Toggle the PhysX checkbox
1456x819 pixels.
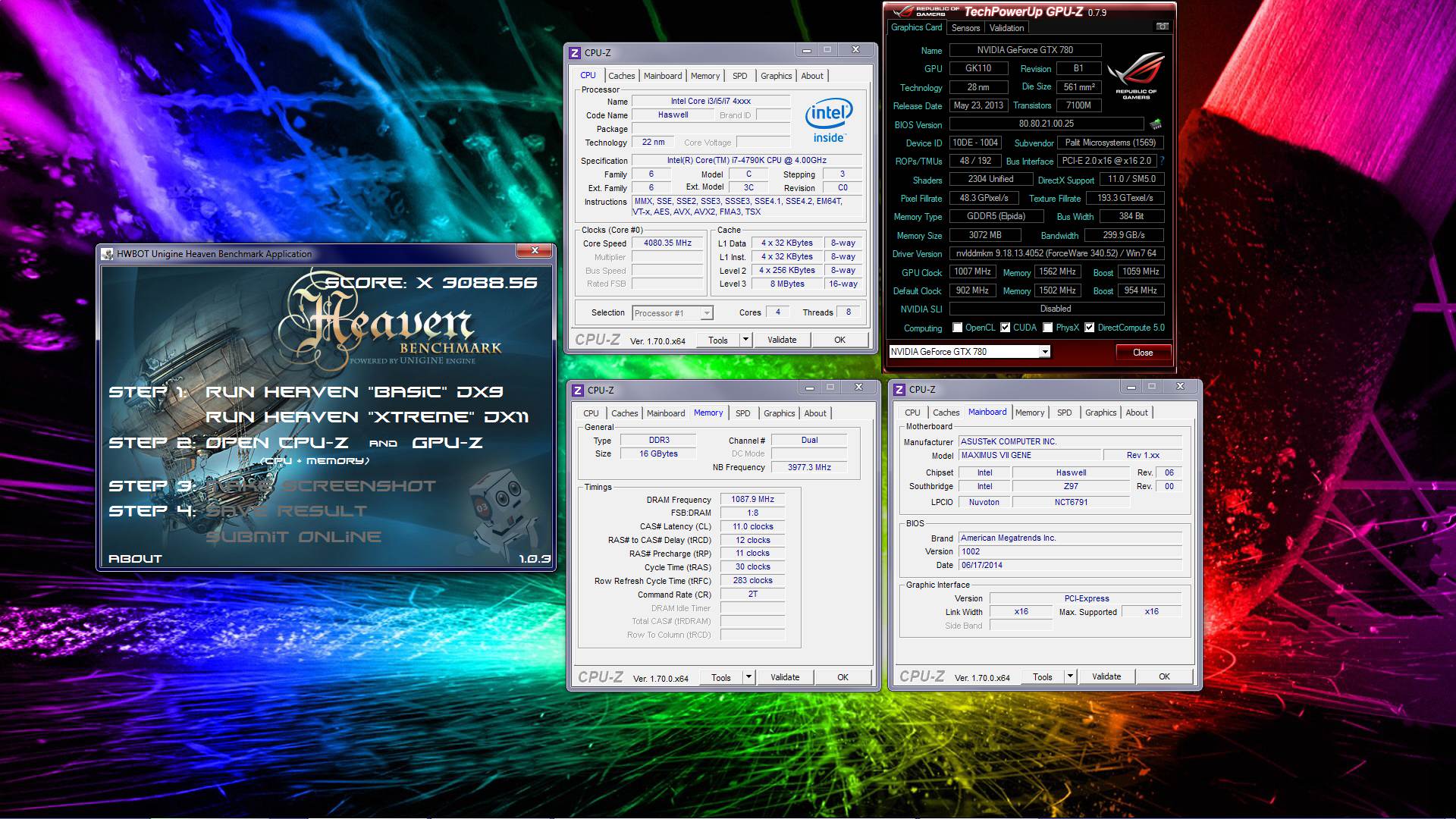pyautogui.click(x=1048, y=328)
